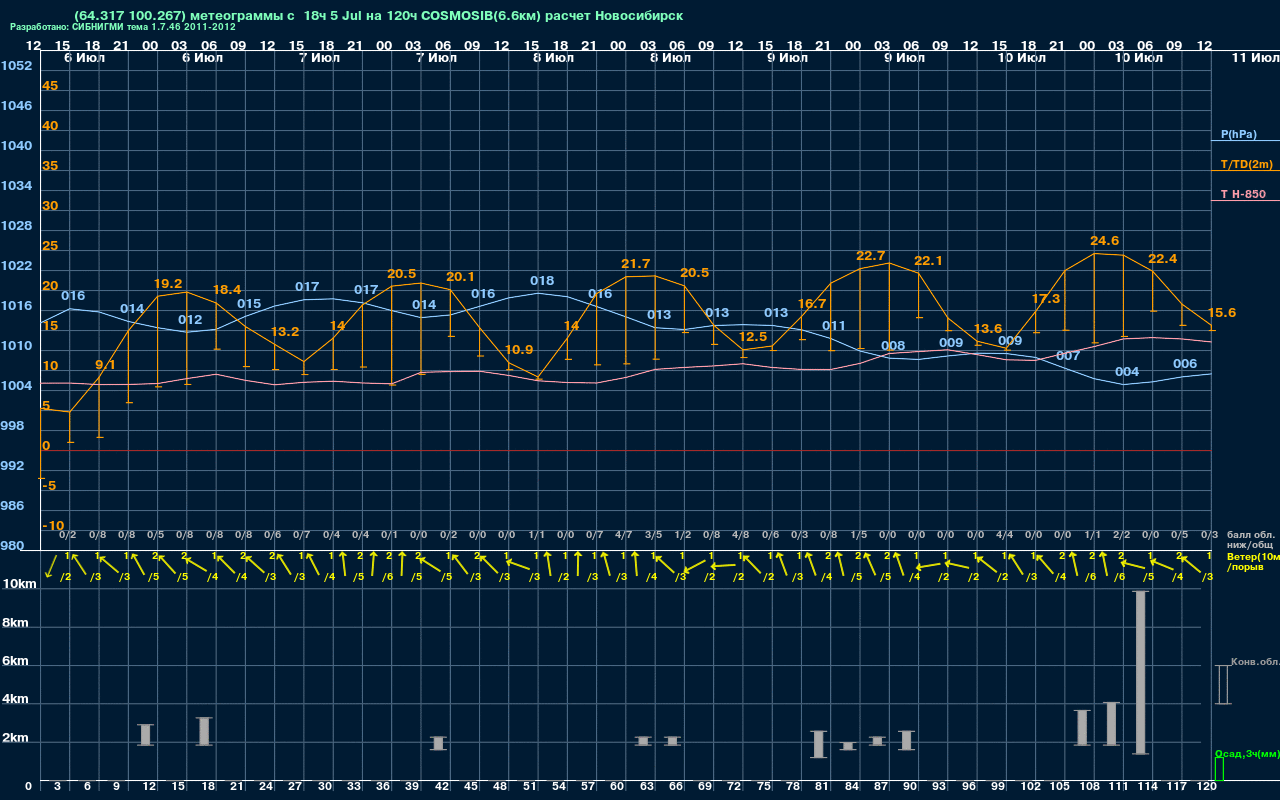Click the СИБНИГМИ developer credit line
The width and height of the screenshot is (1280, 800).
123,27
